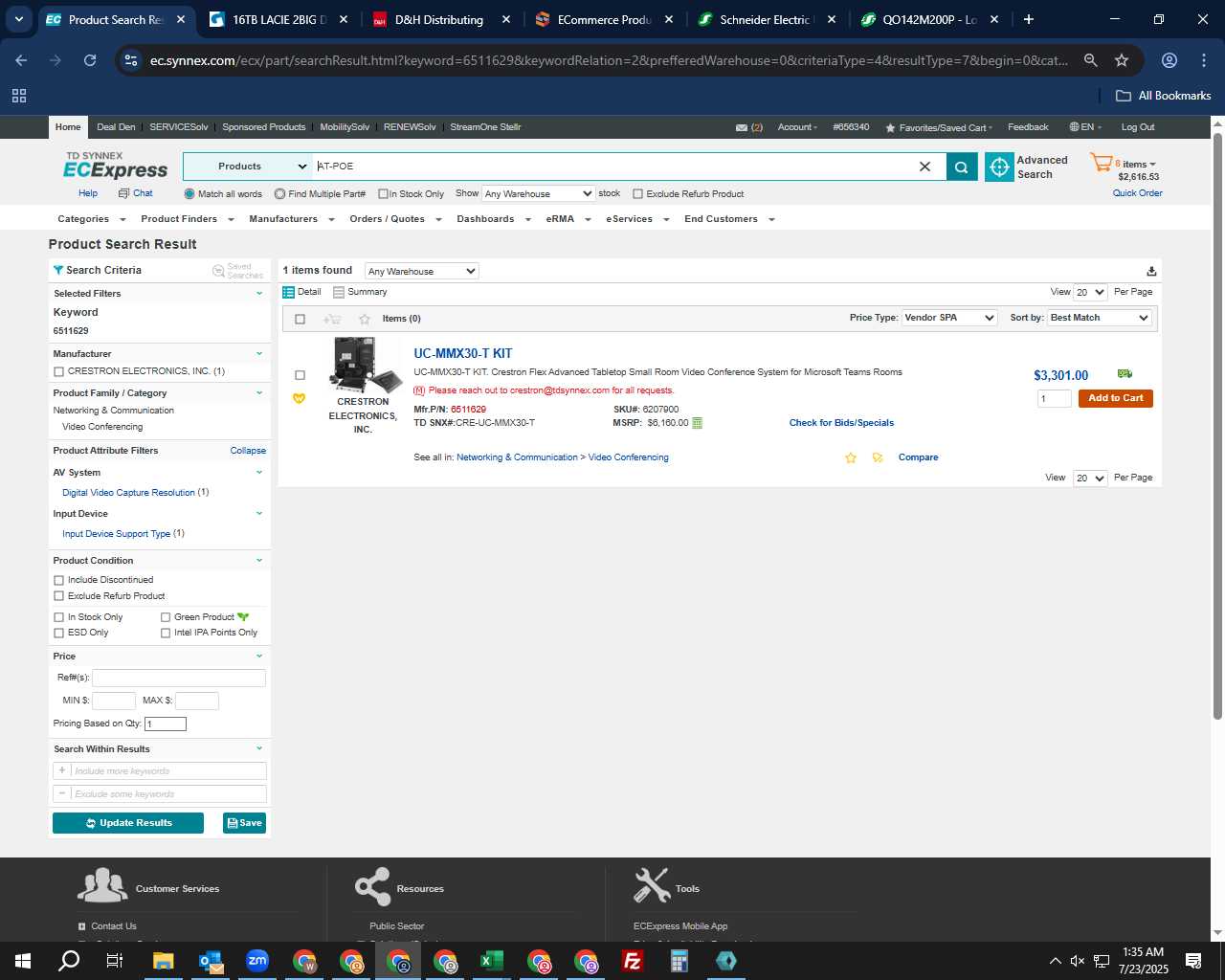Screen dimensions: 1225x980
Task: Select UC-MMX30-T KIT product checkbox
Action: click(x=300, y=375)
